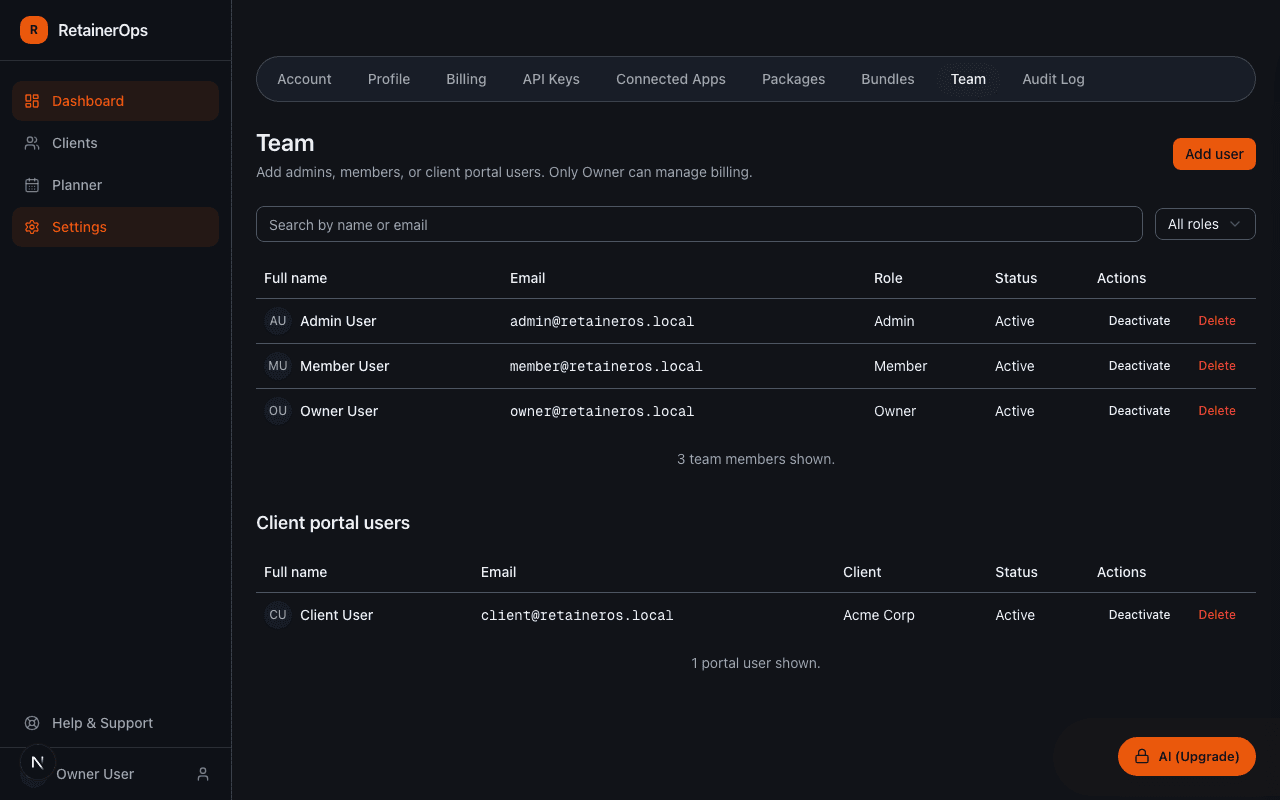Click the Client column header

[862, 572]
